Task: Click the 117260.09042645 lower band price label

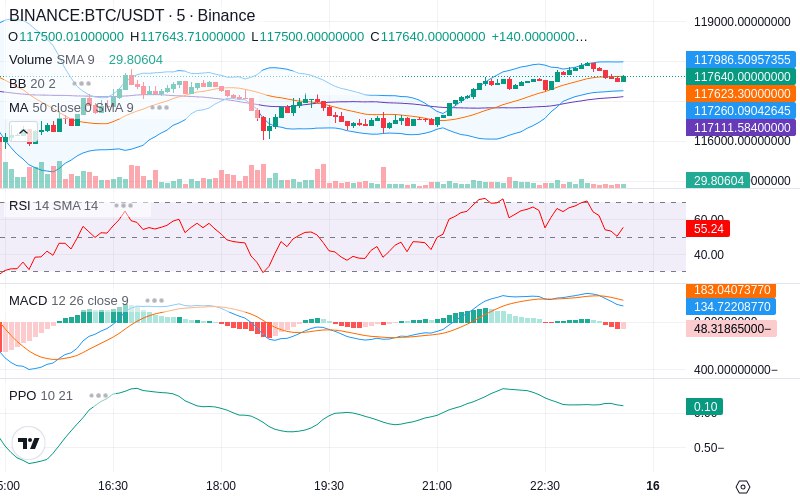Action: tap(741, 110)
